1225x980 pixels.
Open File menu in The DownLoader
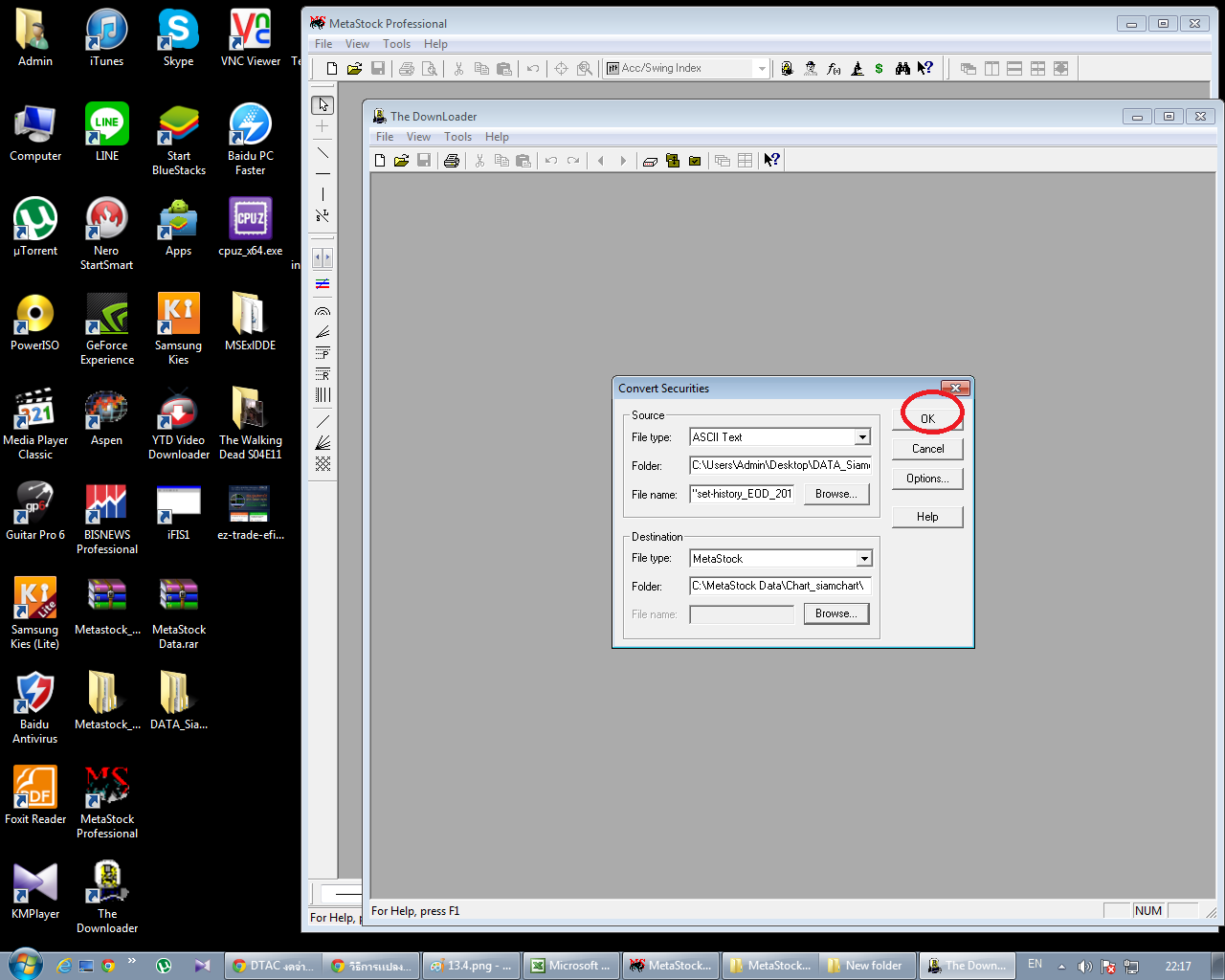coord(385,137)
